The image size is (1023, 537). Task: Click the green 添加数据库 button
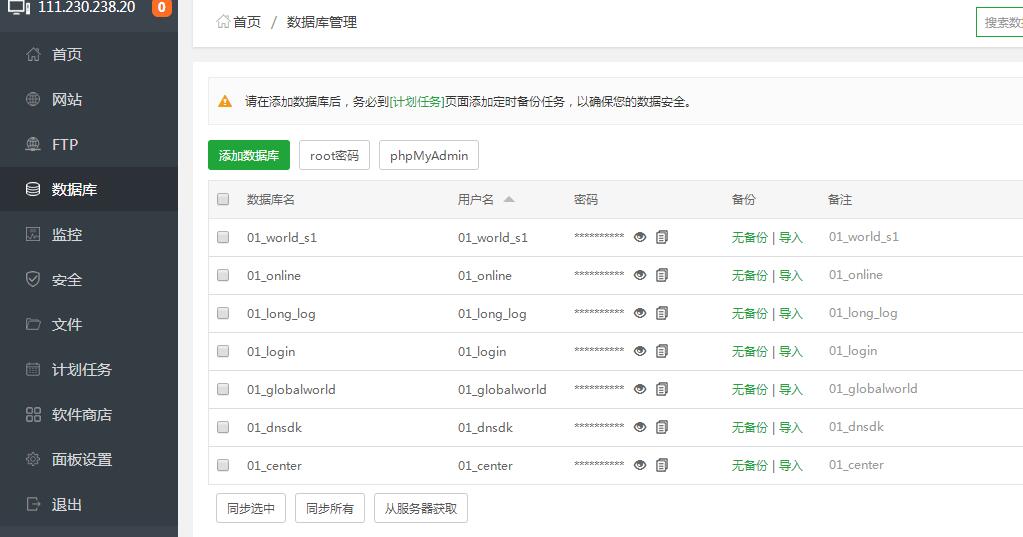tap(249, 156)
